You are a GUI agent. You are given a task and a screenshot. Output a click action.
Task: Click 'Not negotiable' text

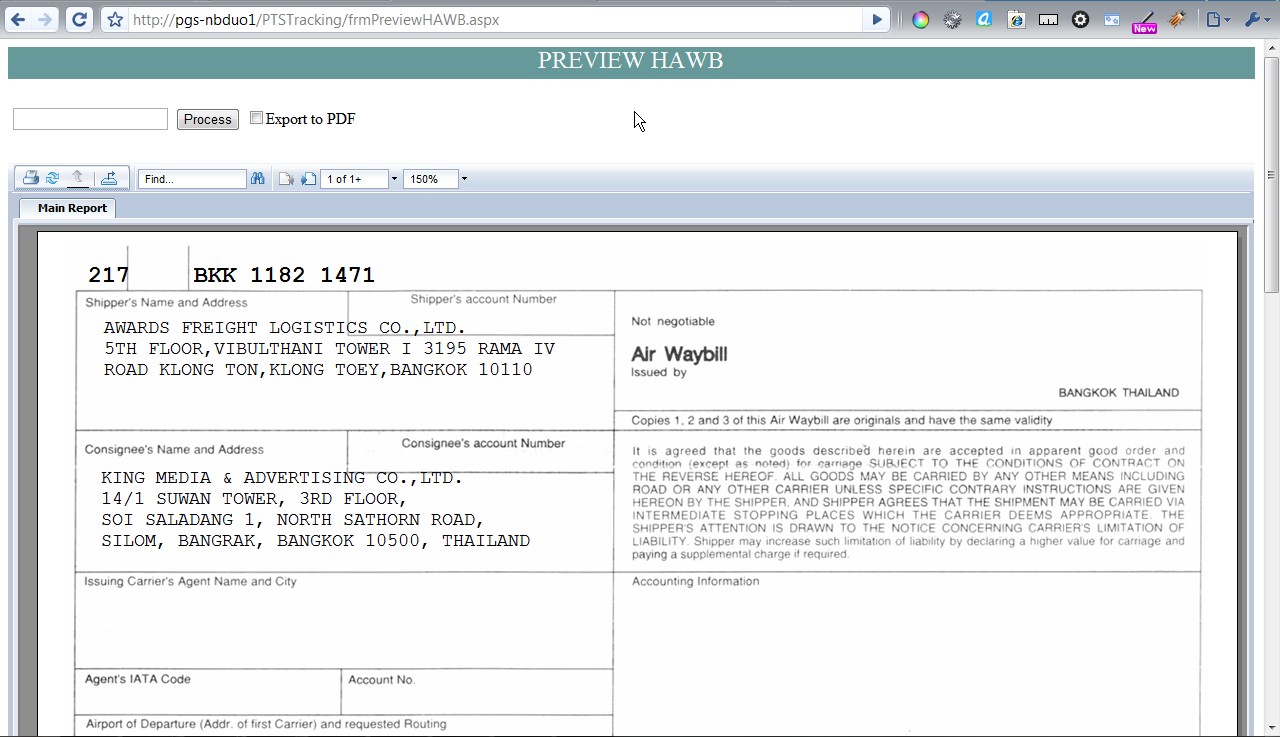[x=673, y=321]
